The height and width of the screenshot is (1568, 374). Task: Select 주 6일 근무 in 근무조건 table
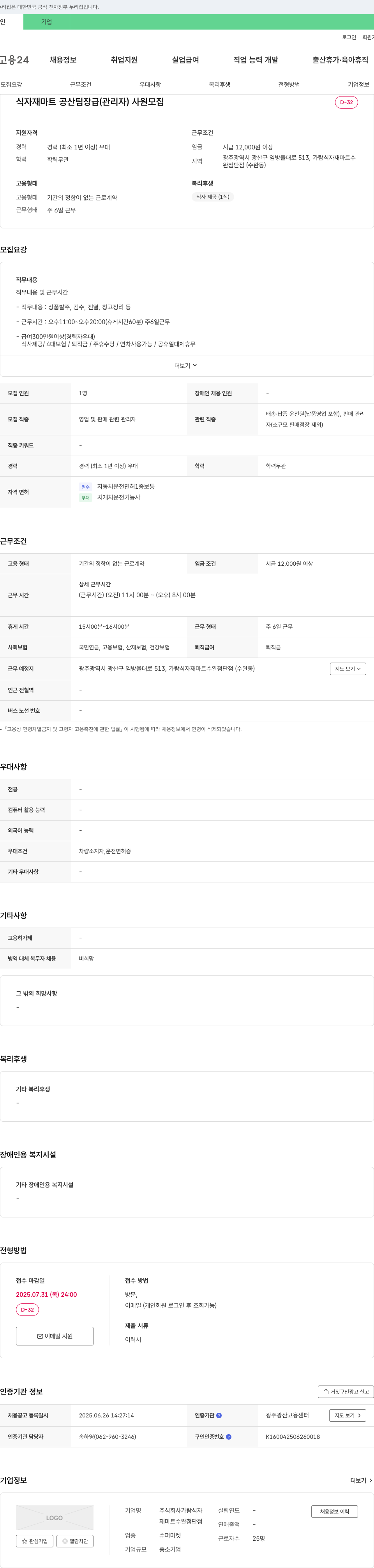tap(279, 626)
